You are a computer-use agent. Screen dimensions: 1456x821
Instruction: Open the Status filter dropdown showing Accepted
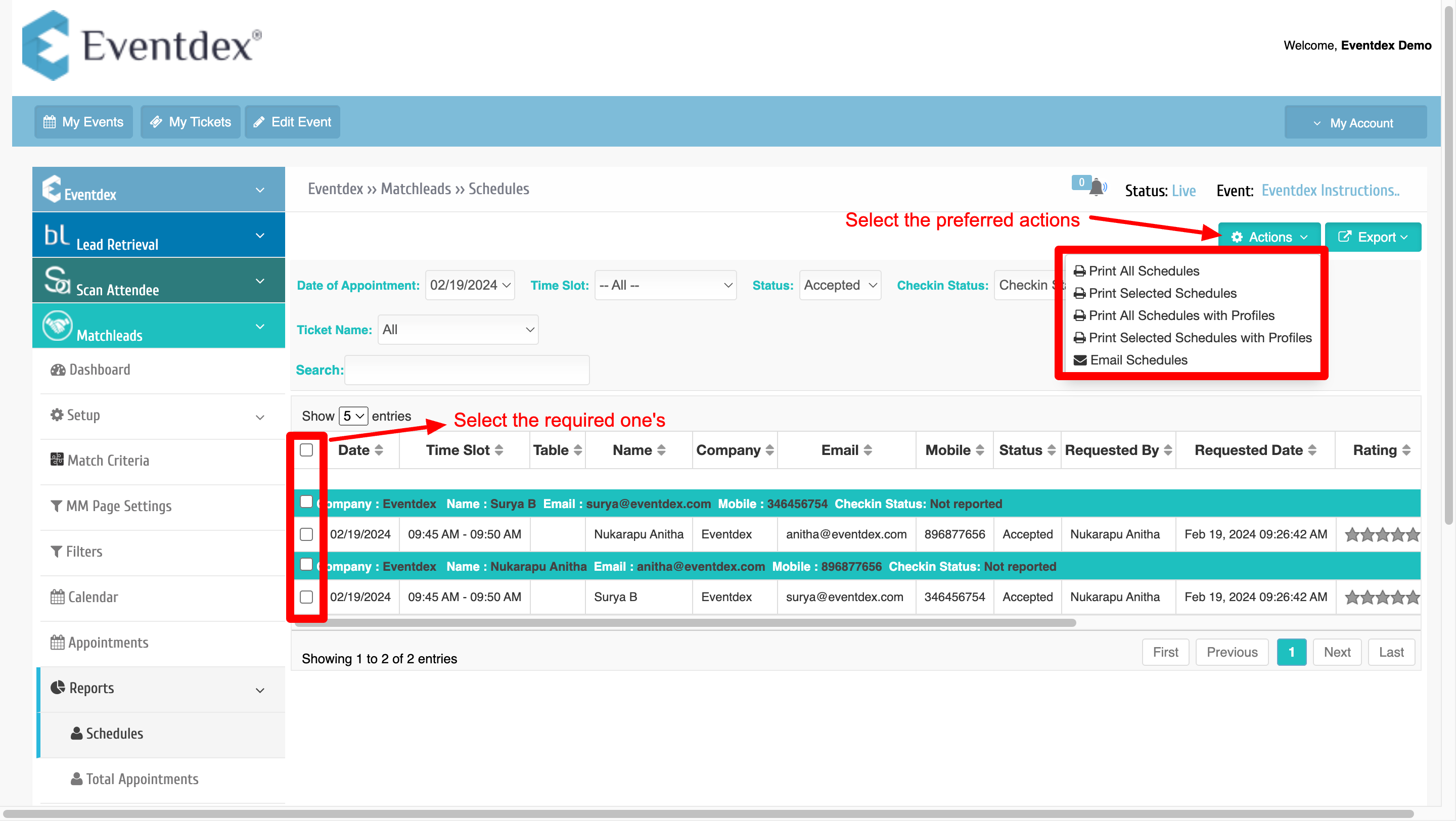840,285
